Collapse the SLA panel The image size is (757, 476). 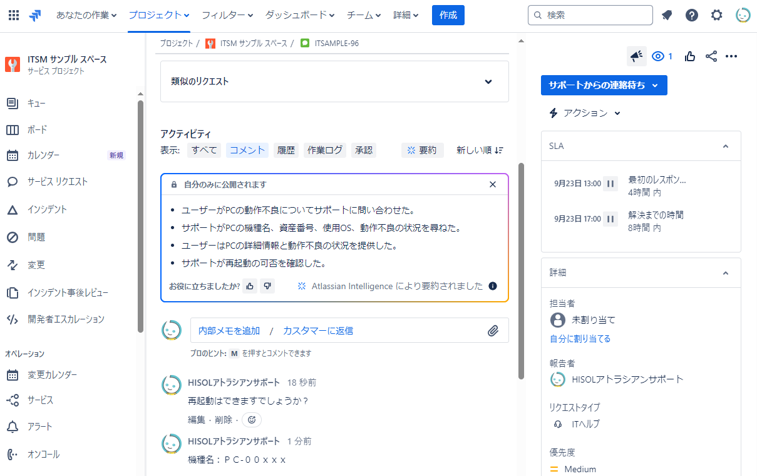click(725, 146)
